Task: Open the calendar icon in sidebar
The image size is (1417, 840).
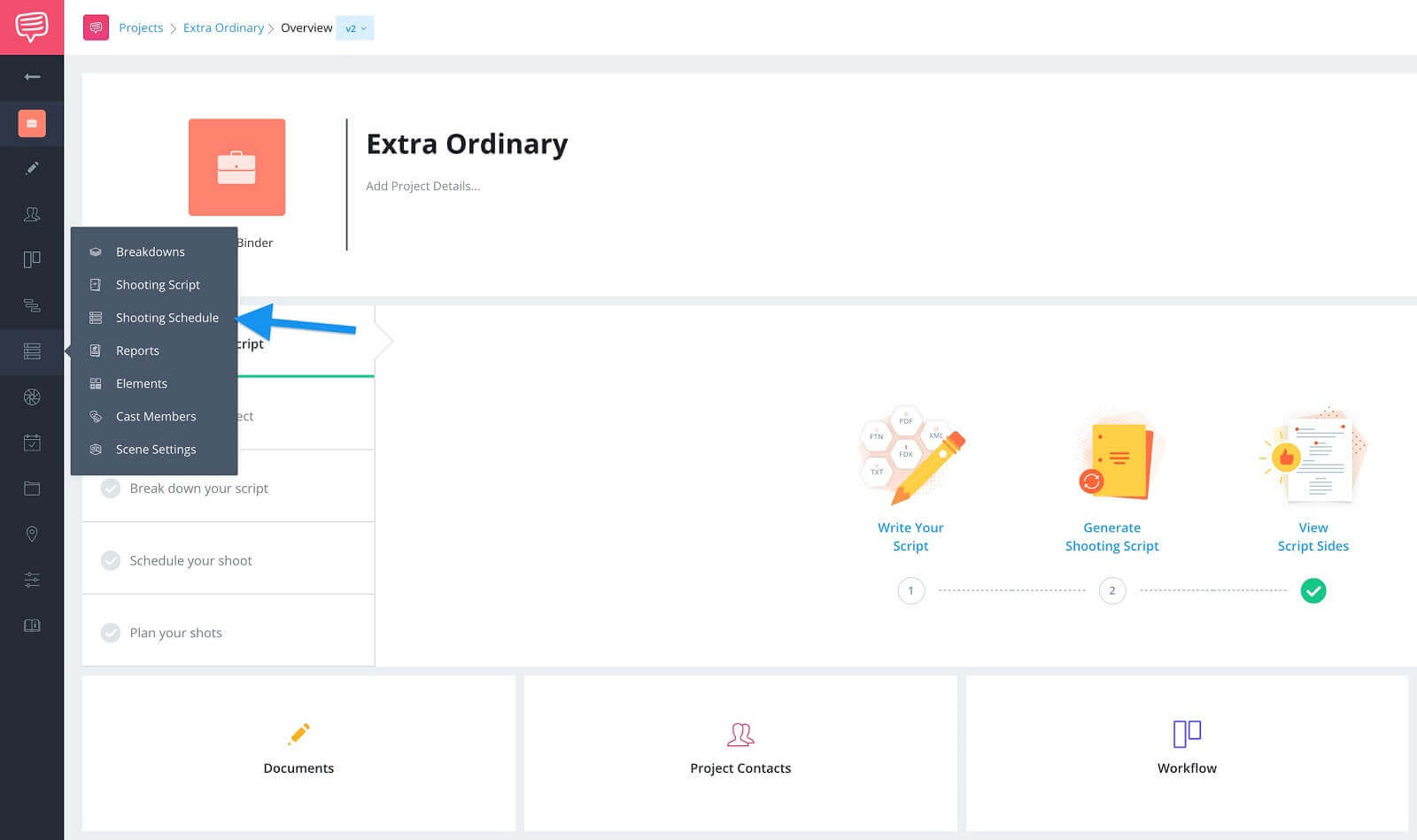Action: tap(32, 443)
